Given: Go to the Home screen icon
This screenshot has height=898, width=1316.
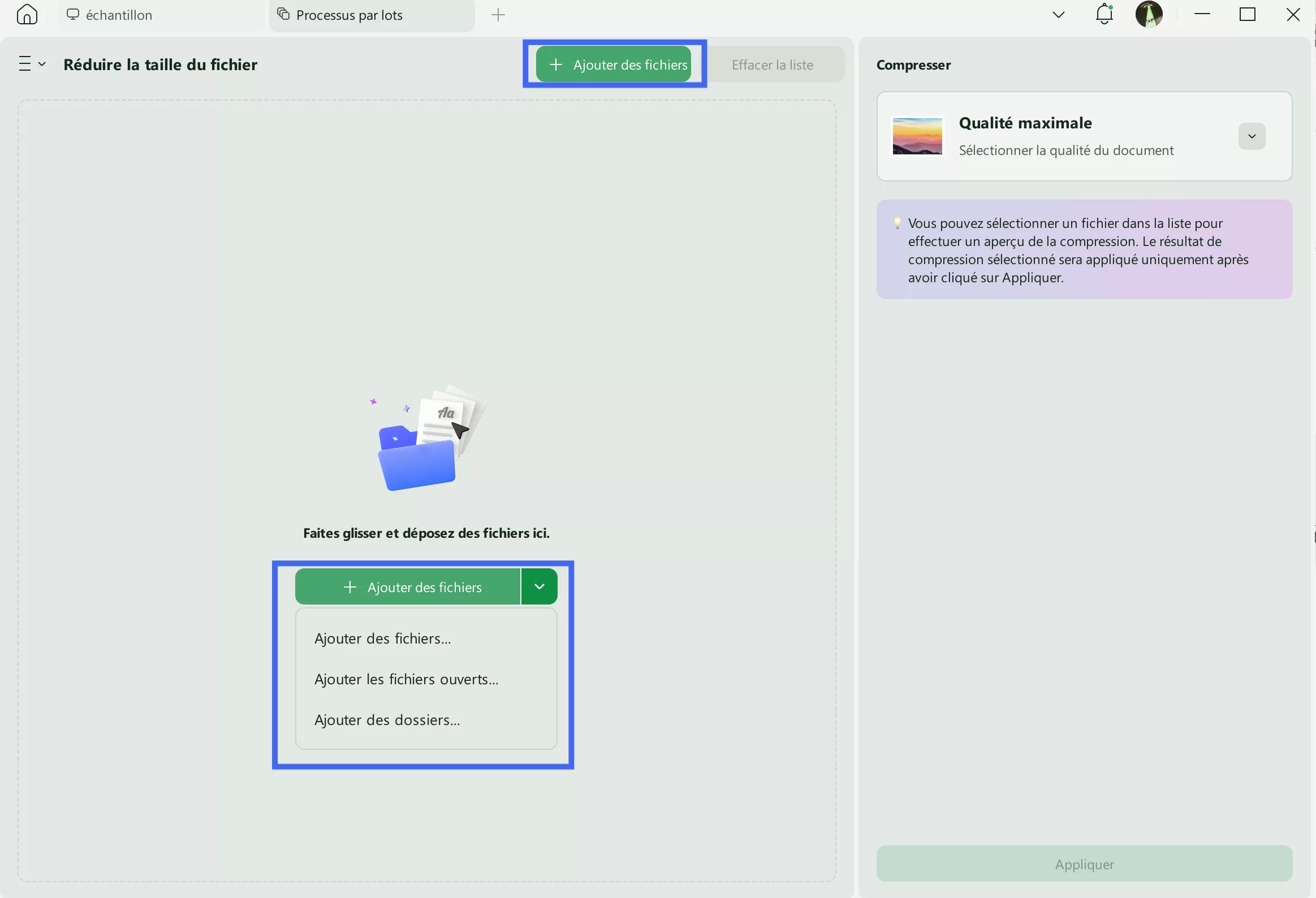Looking at the screenshot, I should pyautogui.click(x=27, y=15).
